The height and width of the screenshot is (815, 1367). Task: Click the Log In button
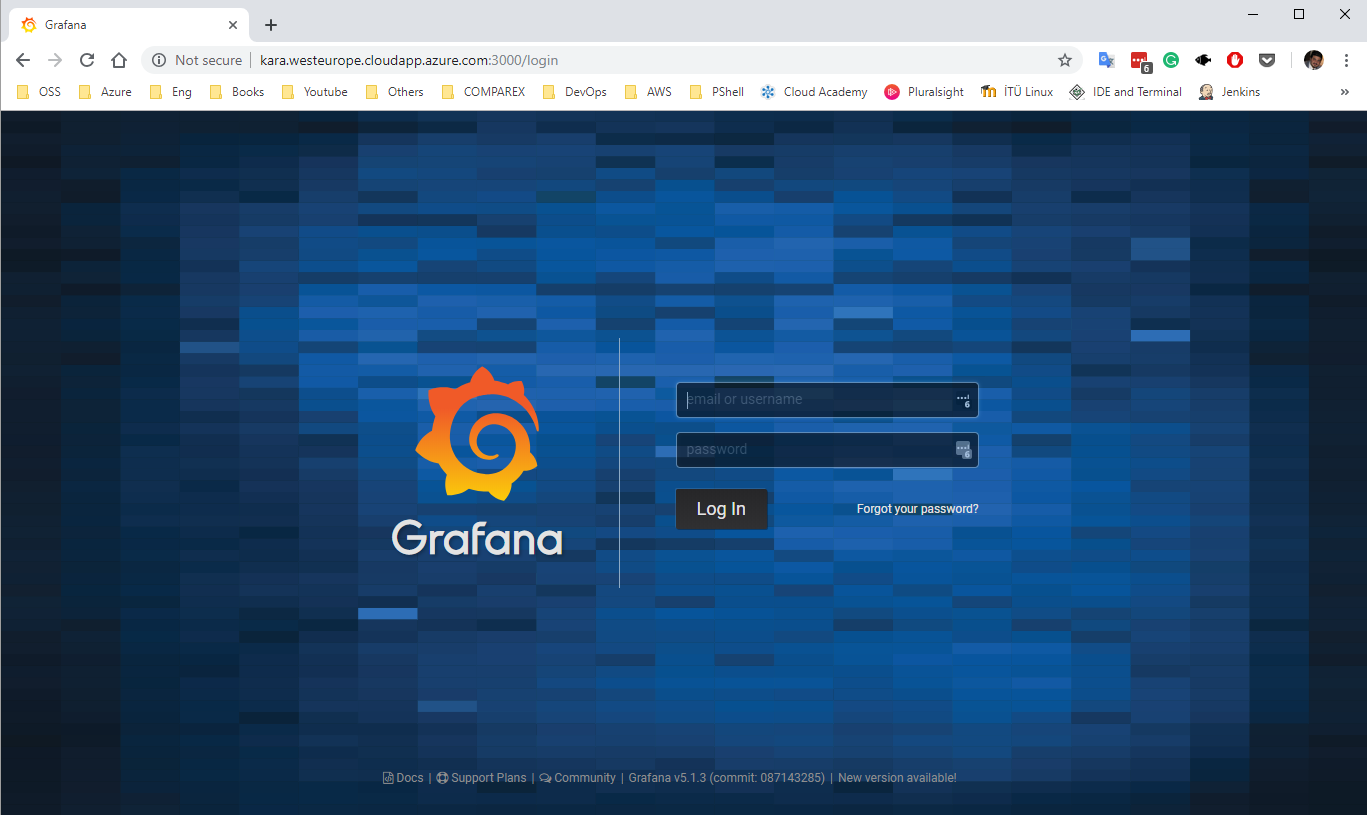click(721, 509)
